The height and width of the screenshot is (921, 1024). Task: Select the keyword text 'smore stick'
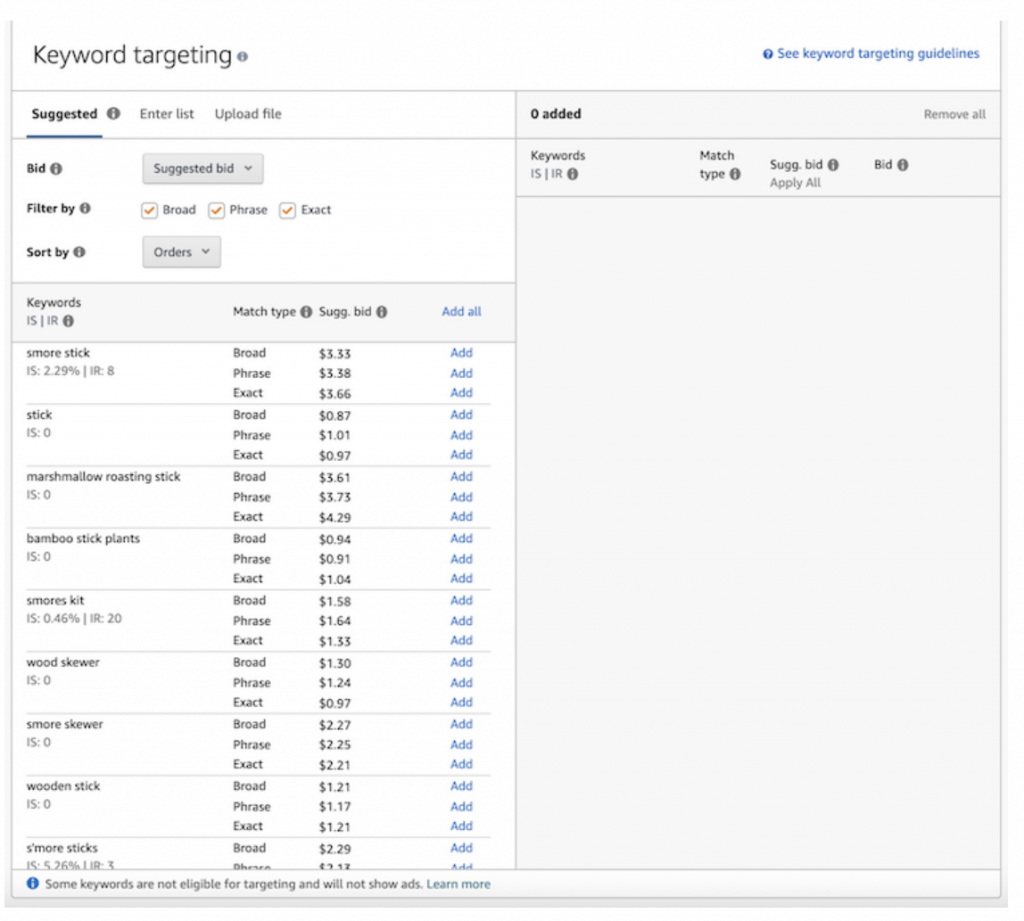(58, 353)
